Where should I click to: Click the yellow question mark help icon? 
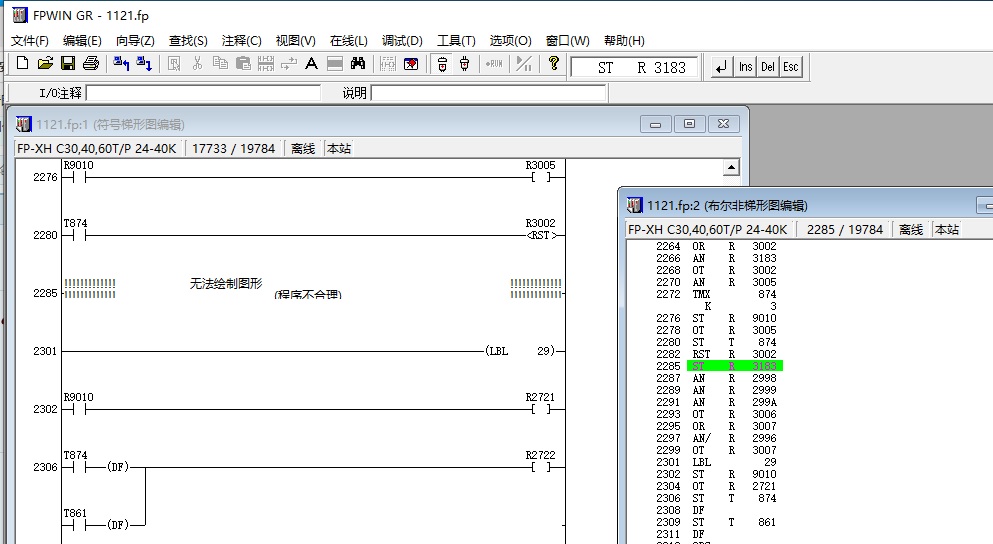point(553,64)
